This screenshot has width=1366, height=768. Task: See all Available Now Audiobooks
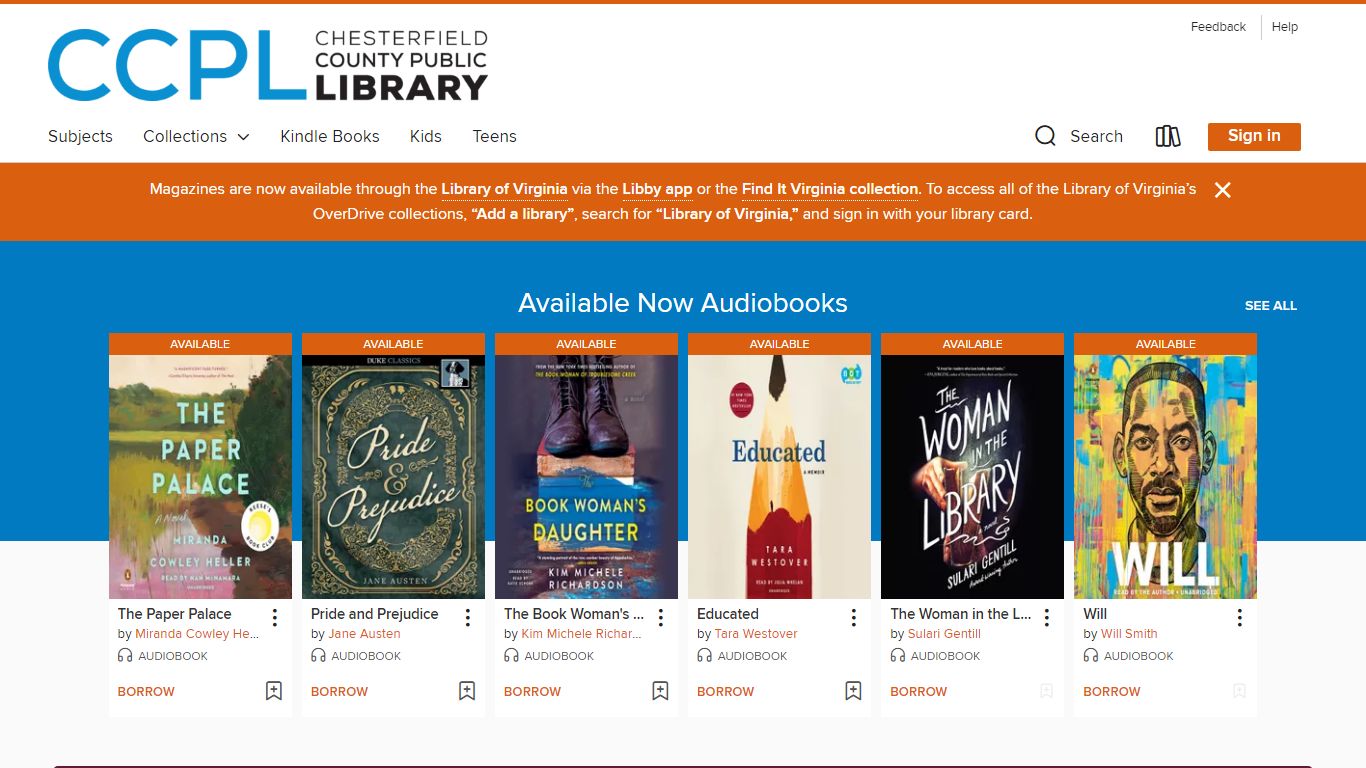1270,306
